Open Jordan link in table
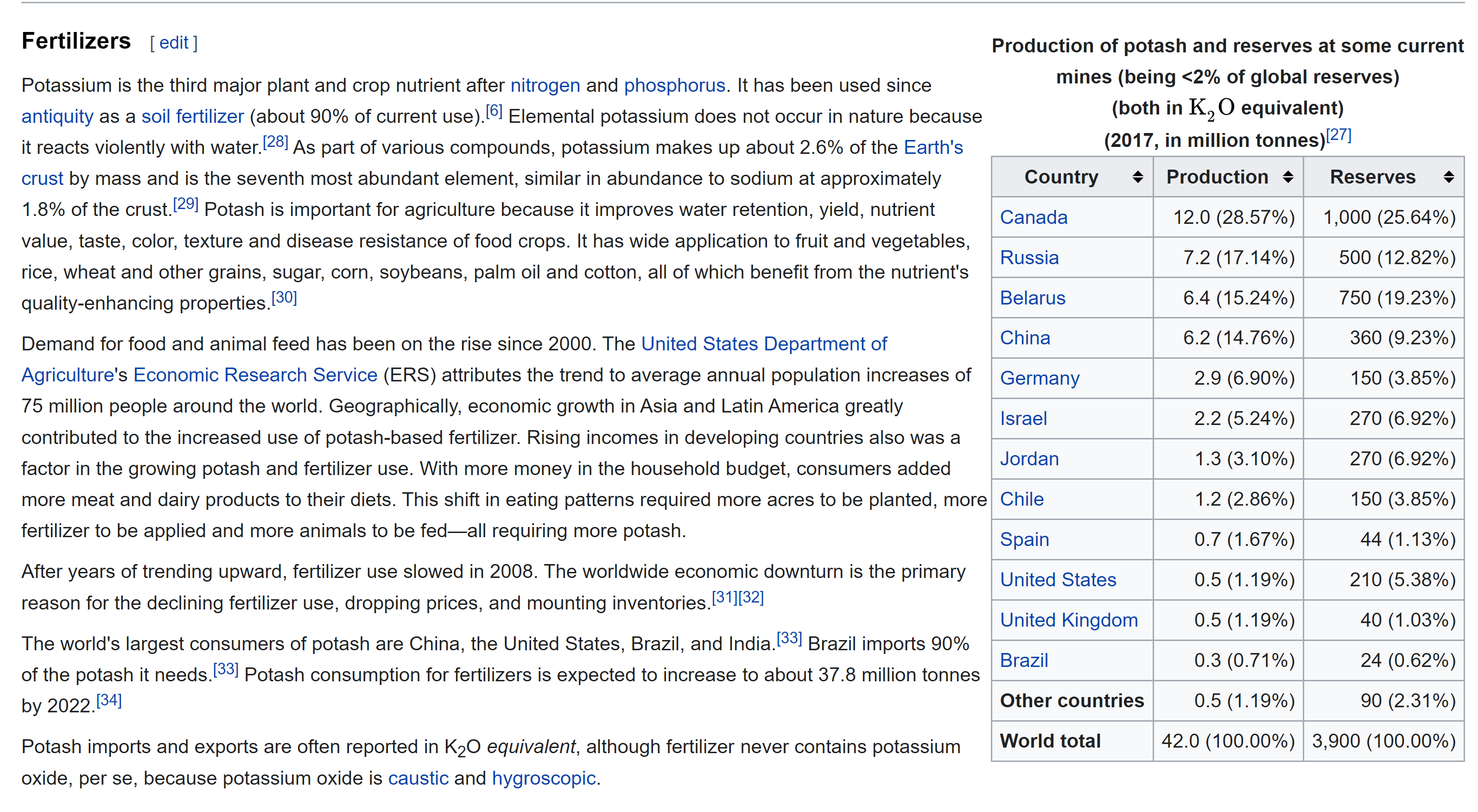Viewport: 1478px width, 812px height. [1029, 458]
